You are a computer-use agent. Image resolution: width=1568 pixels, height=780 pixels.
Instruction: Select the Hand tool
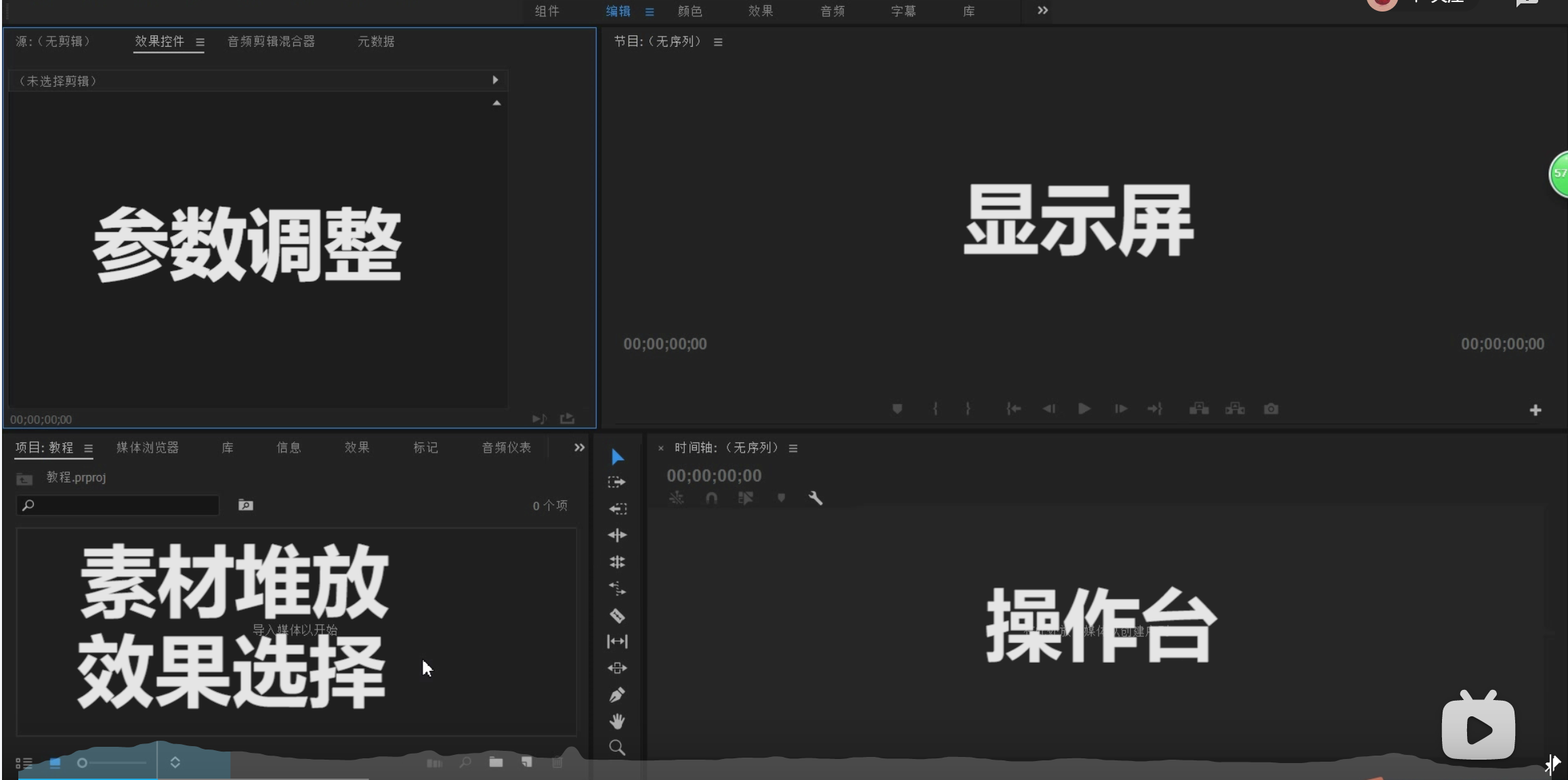coord(617,721)
